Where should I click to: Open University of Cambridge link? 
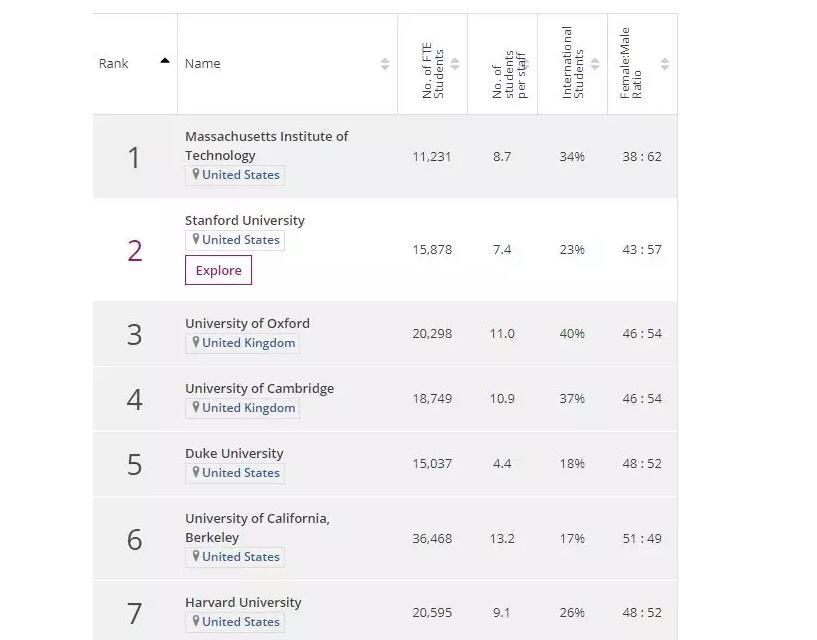point(259,388)
